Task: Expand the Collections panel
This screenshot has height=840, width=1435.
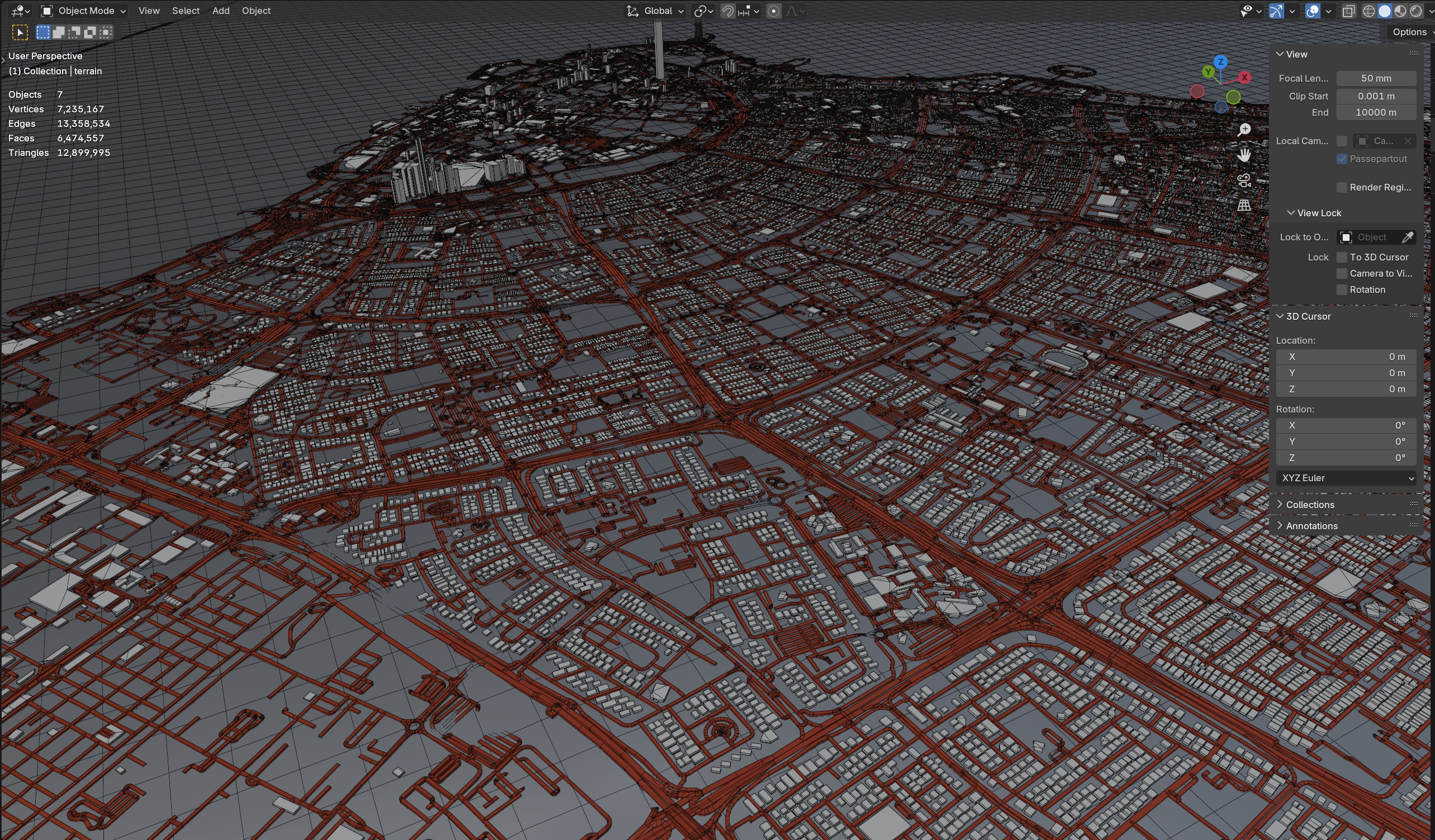Action: tap(1310, 505)
